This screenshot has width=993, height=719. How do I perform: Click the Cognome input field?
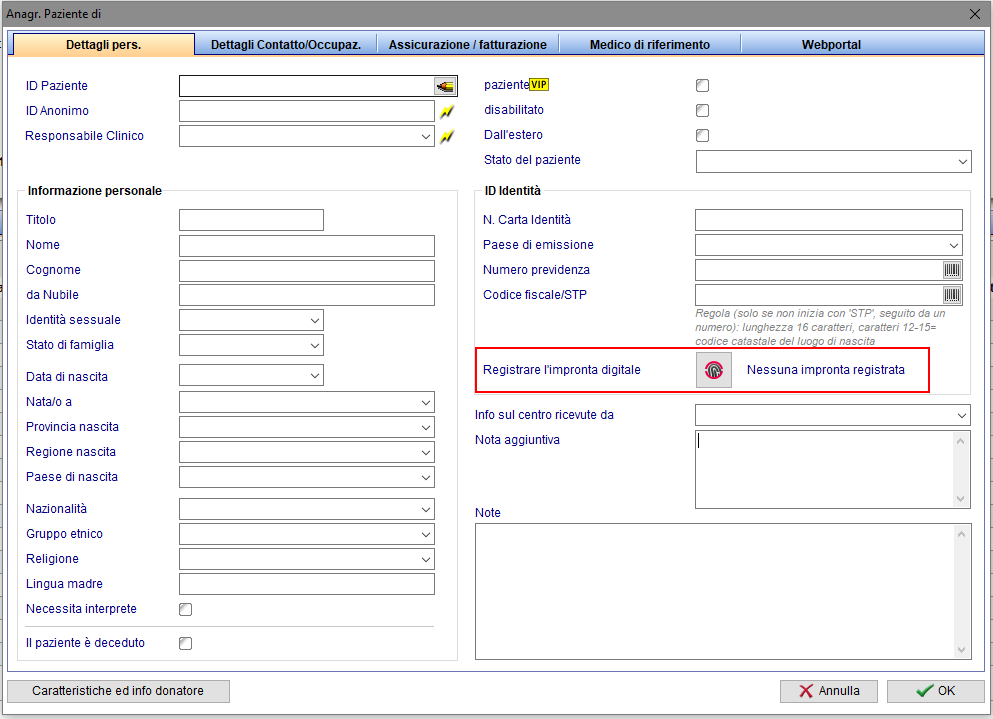click(x=307, y=270)
